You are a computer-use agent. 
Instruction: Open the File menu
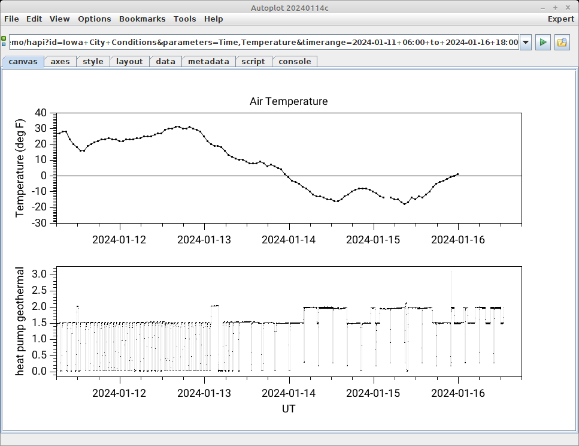11,19
